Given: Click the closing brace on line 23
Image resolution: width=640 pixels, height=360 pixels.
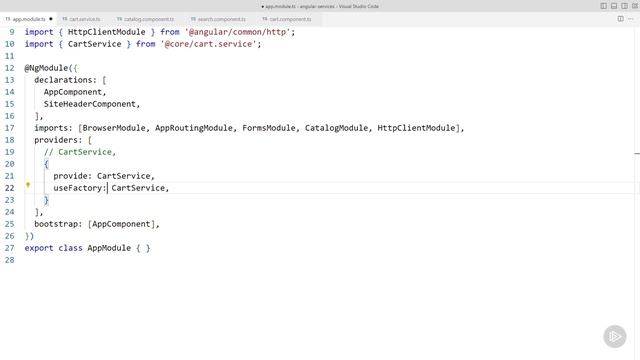Looking at the screenshot, I should 46,200.
